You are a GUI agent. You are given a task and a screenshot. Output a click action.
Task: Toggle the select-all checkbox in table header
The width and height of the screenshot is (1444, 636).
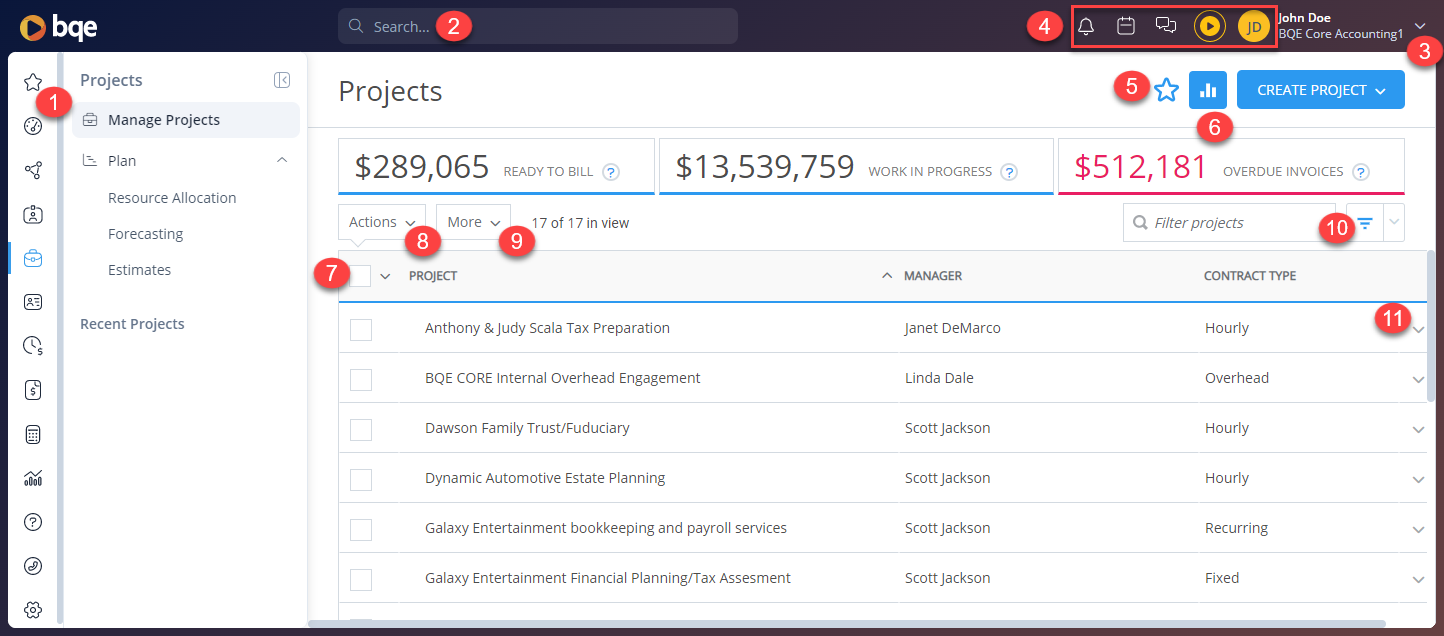[361, 276]
